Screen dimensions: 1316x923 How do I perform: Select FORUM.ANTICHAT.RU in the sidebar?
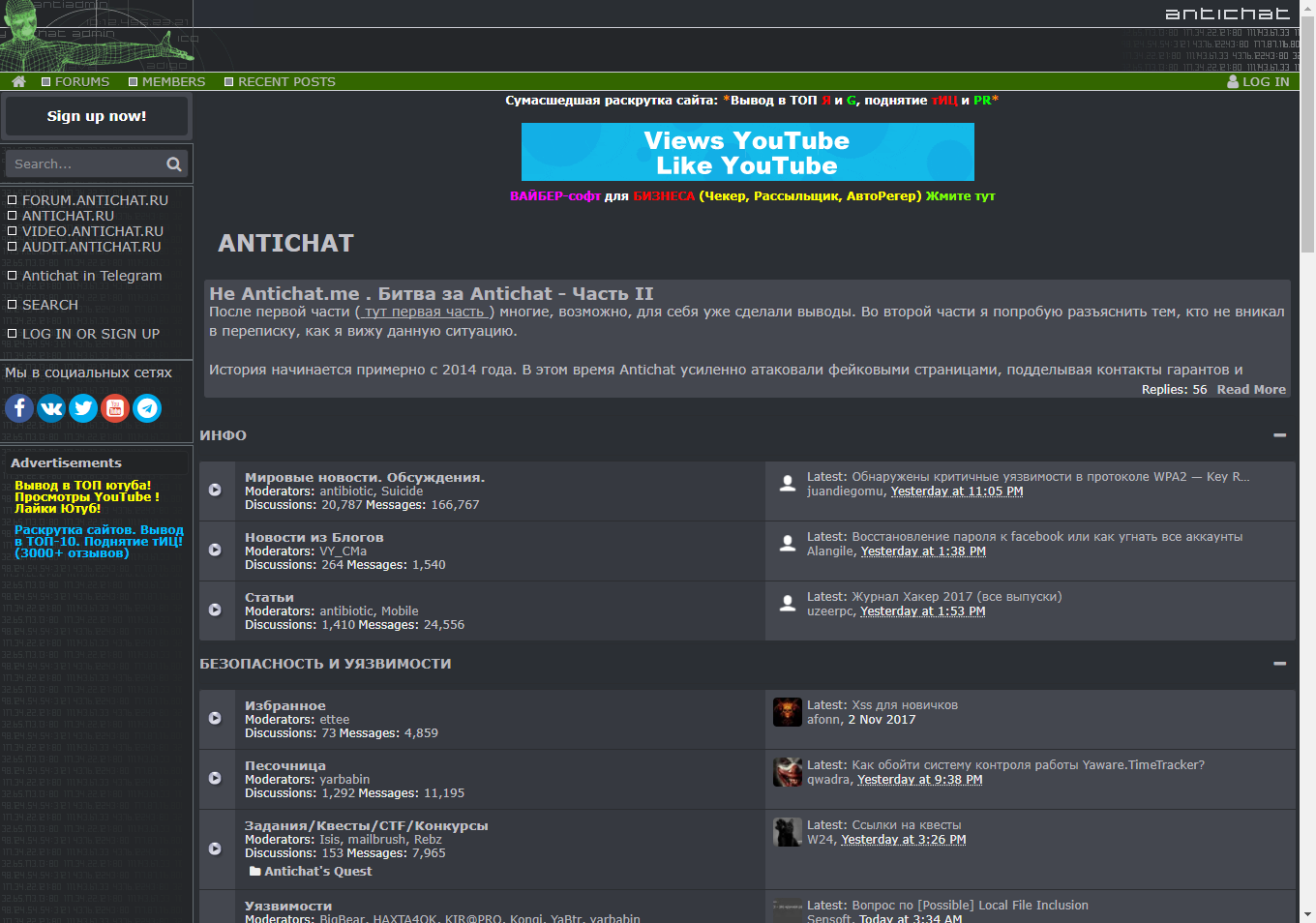[95, 200]
